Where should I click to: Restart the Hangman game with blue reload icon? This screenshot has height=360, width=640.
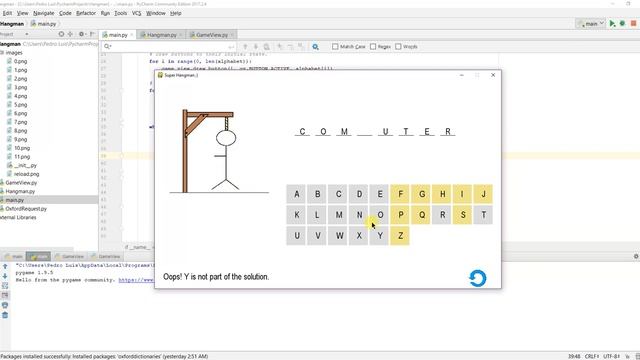point(478,278)
